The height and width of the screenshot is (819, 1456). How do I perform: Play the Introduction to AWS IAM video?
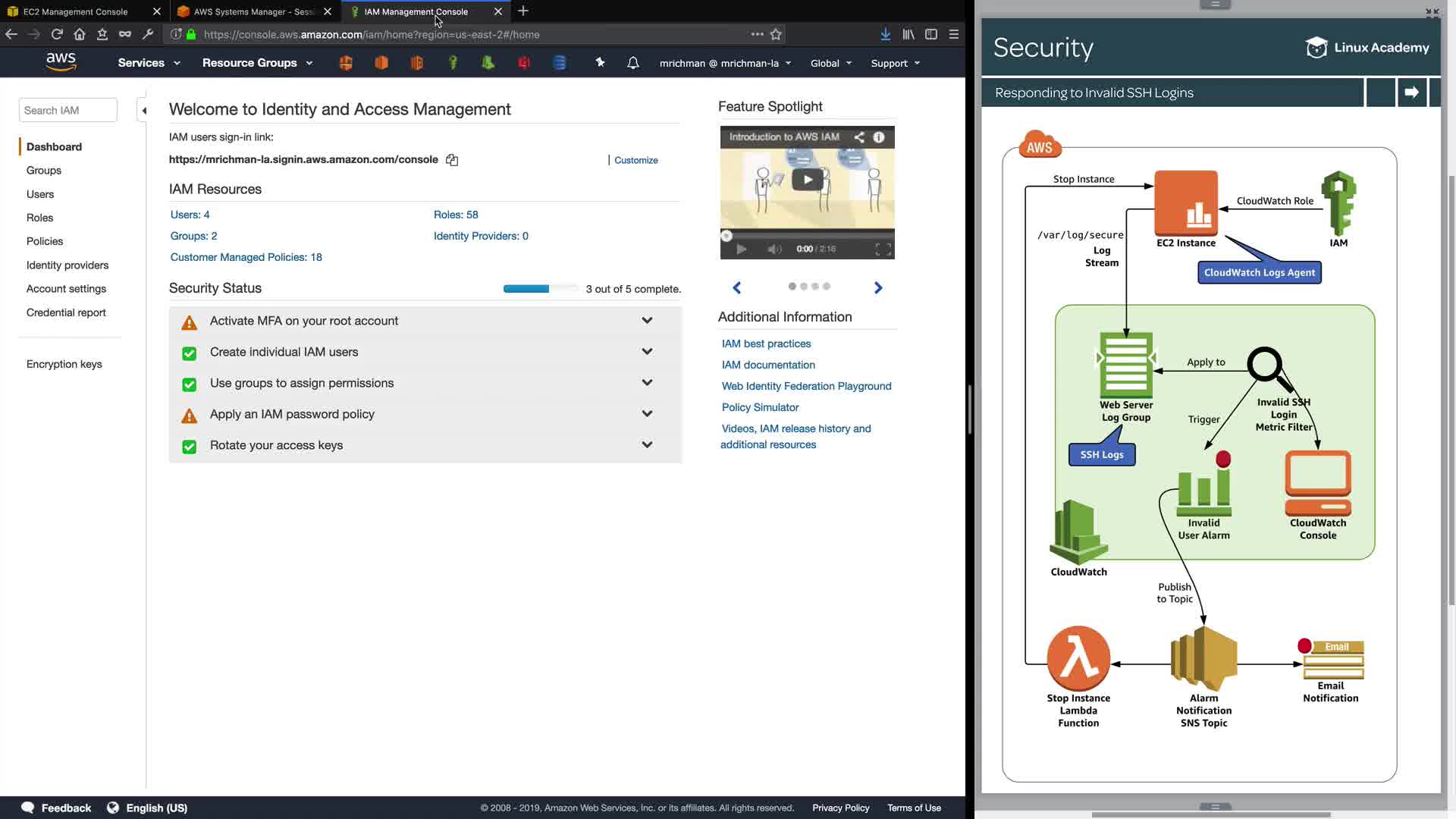tap(807, 180)
